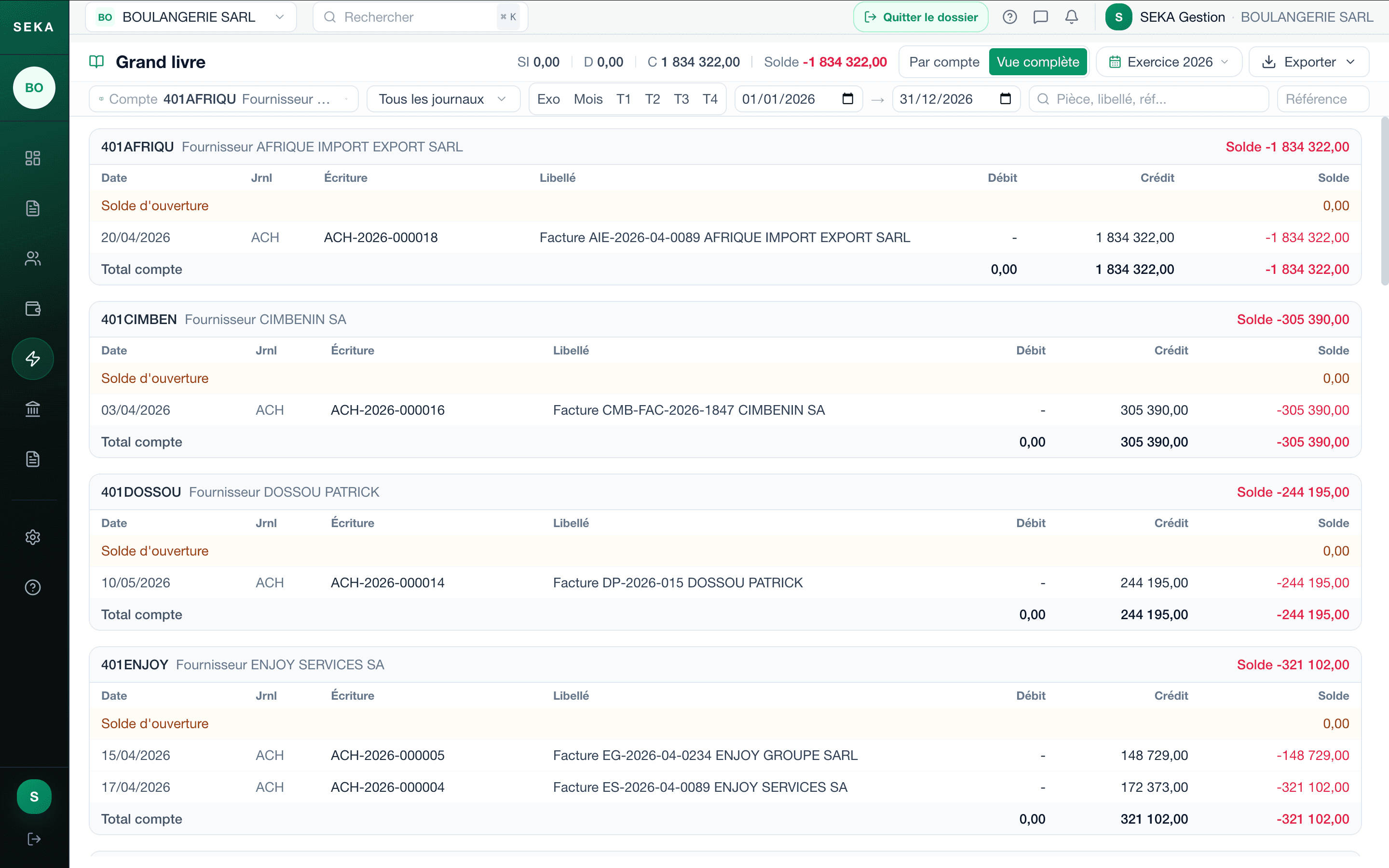Select the T2 quarter filter
Viewport: 1389px width, 868px height.
coord(652,99)
